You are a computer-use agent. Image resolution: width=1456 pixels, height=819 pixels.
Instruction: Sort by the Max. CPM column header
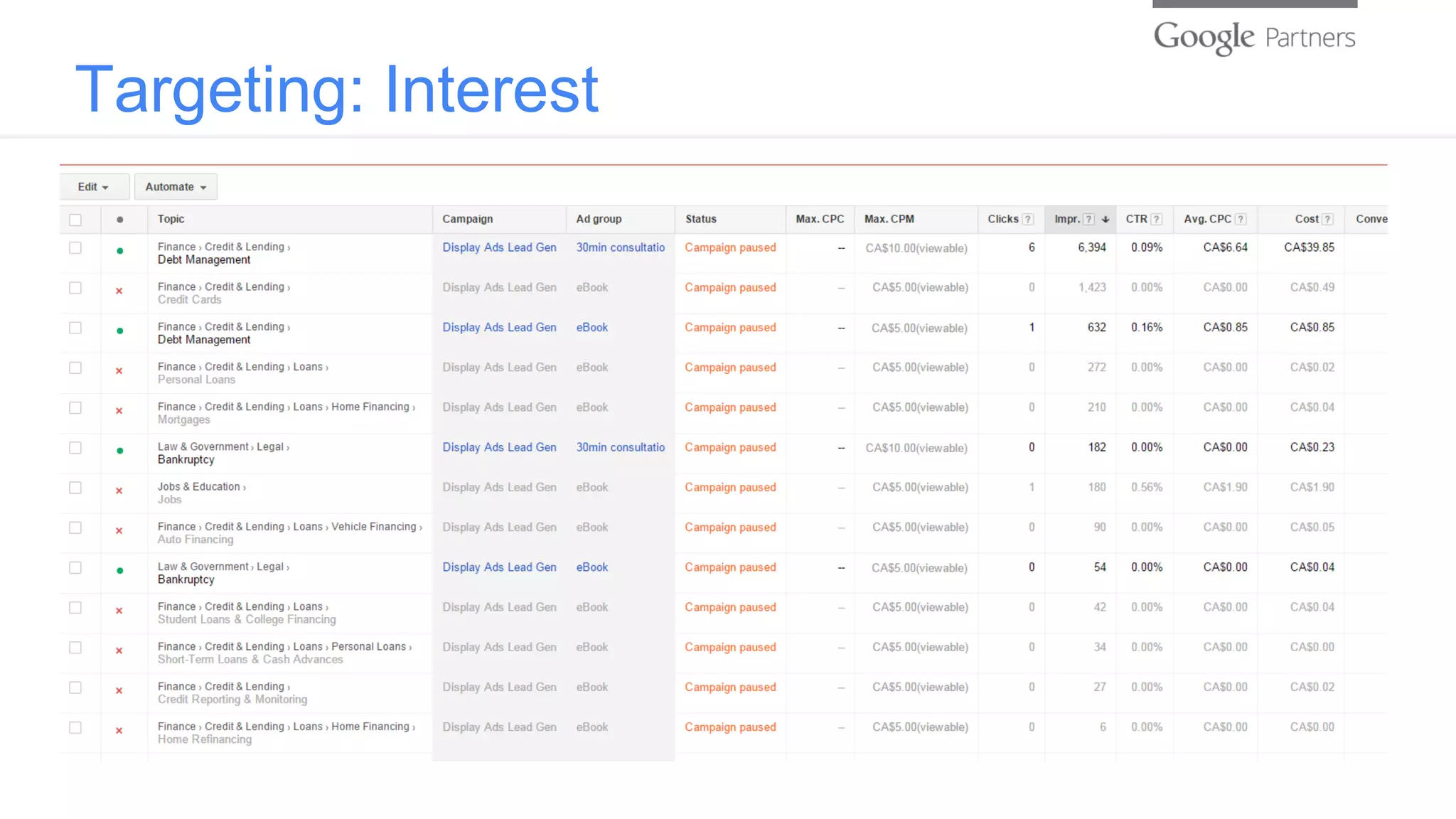[889, 219]
